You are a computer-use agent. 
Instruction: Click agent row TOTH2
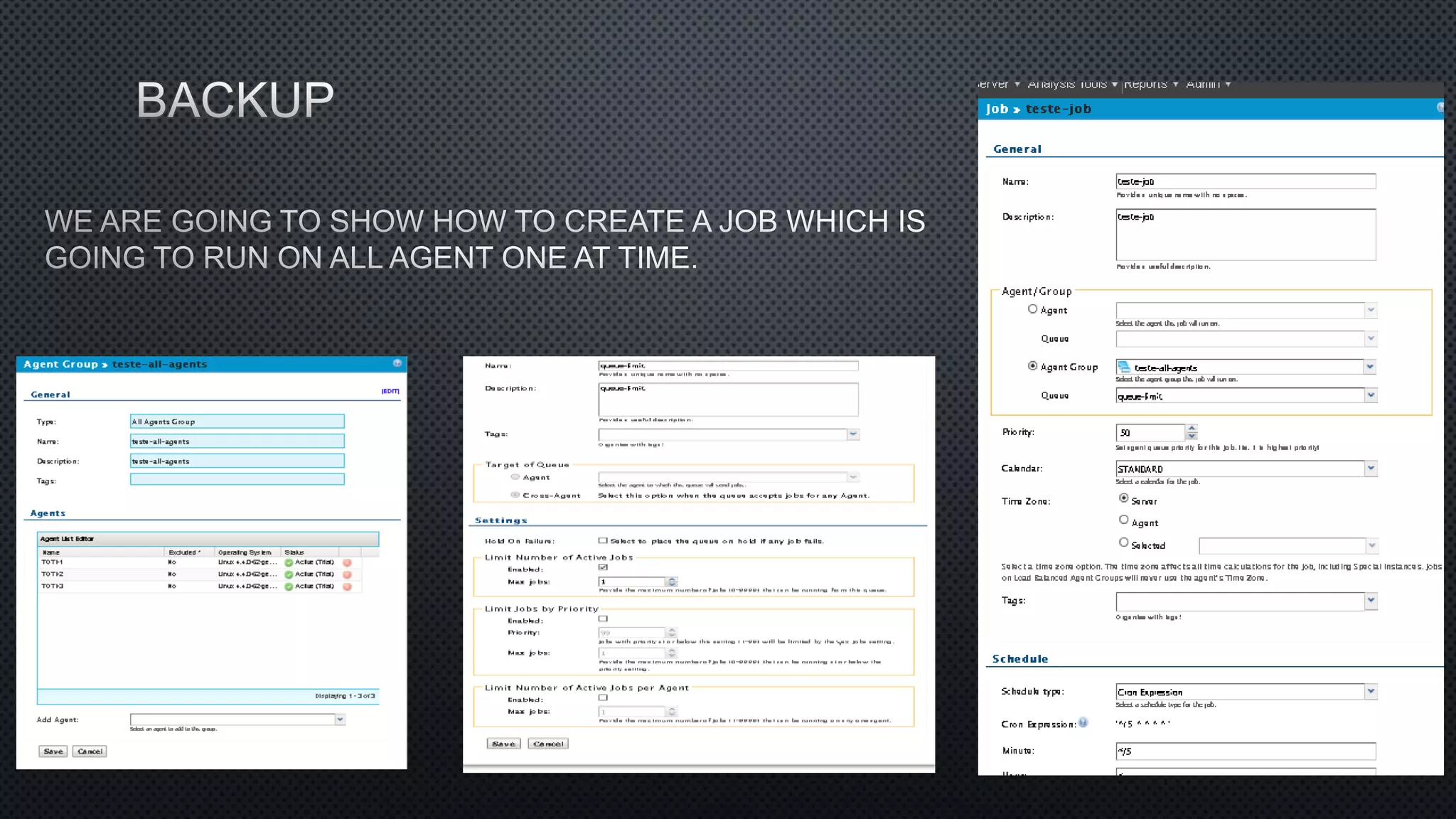(199, 574)
